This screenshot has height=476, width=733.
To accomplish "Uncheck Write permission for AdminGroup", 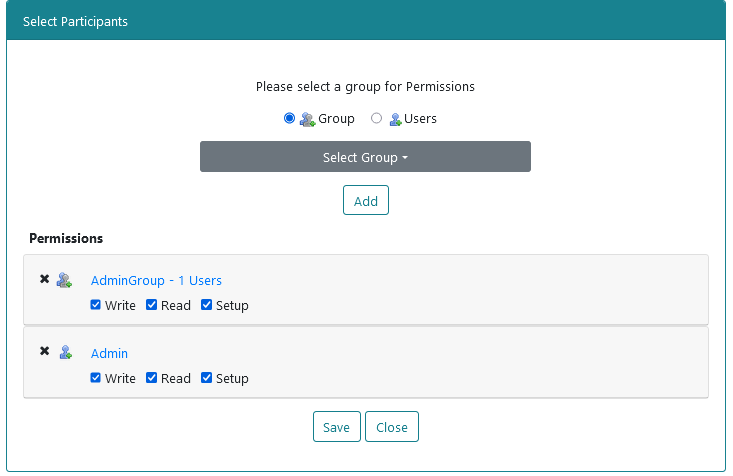I will pyautogui.click(x=95, y=305).
